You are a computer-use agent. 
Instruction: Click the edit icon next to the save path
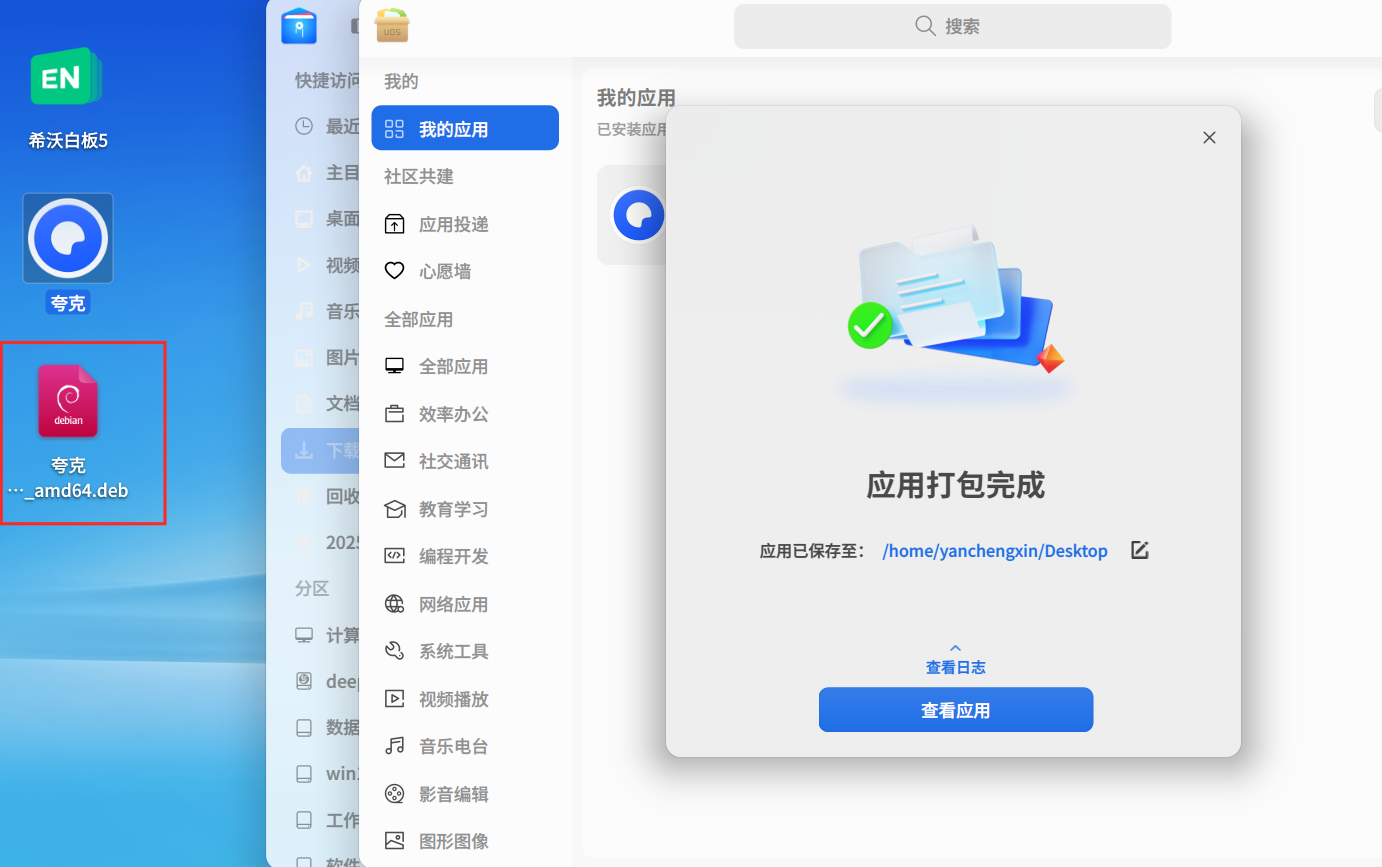point(1139,550)
